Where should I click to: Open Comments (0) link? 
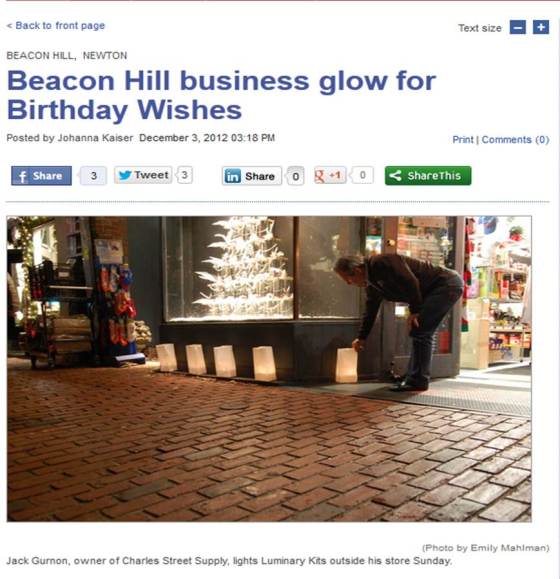pyautogui.click(x=515, y=140)
